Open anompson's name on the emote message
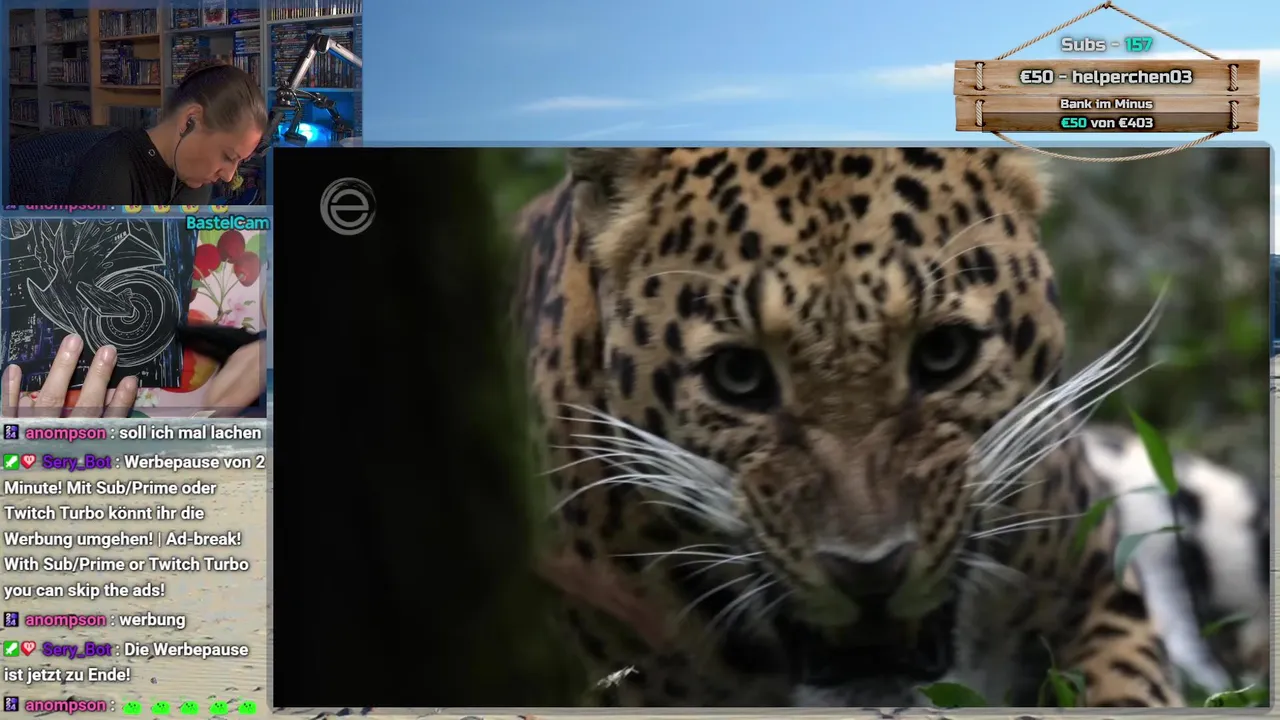This screenshot has width=1280, height=720. tap(65, 706)
